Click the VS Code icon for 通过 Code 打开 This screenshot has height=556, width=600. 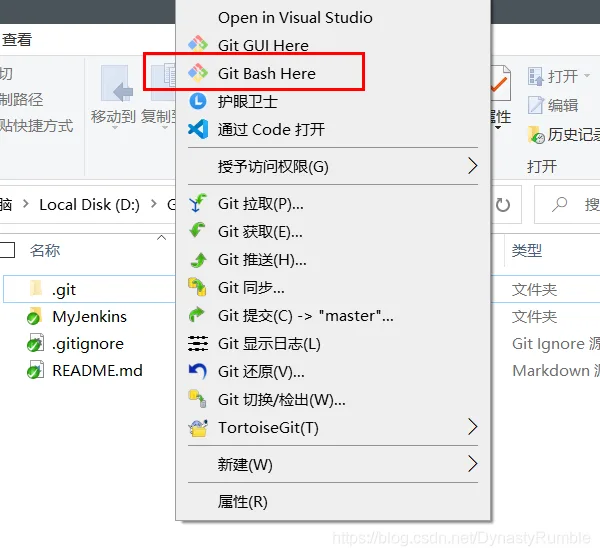[x=198, y=129]
